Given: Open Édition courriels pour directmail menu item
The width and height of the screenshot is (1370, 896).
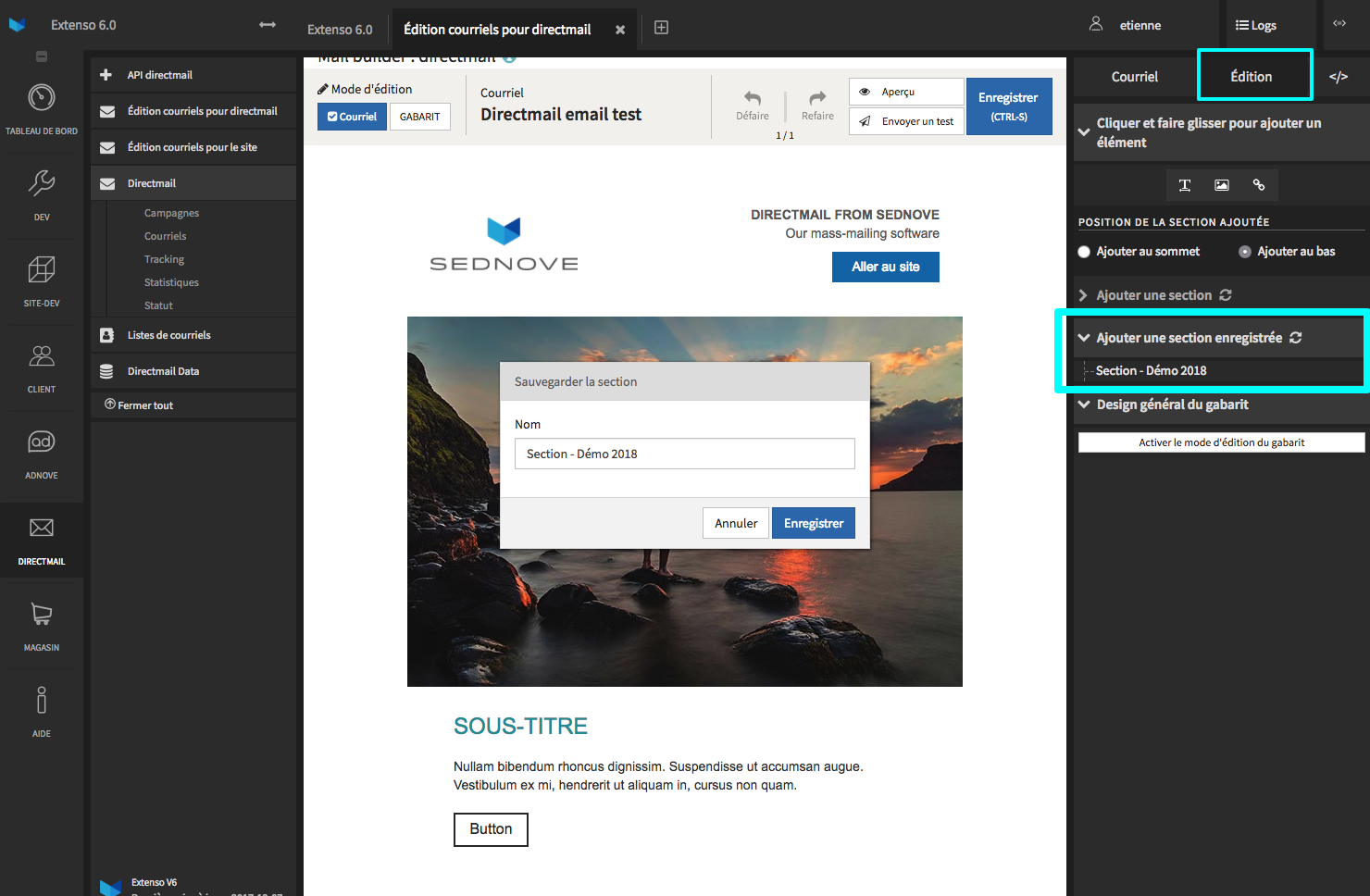Looking at the screenshot, I should point(193,111).
